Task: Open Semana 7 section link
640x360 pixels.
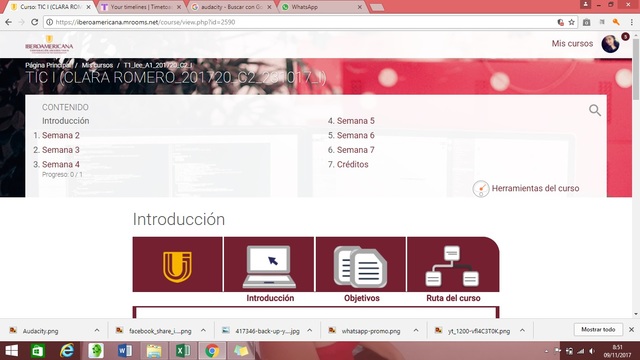Action: (x=356, y=150)
